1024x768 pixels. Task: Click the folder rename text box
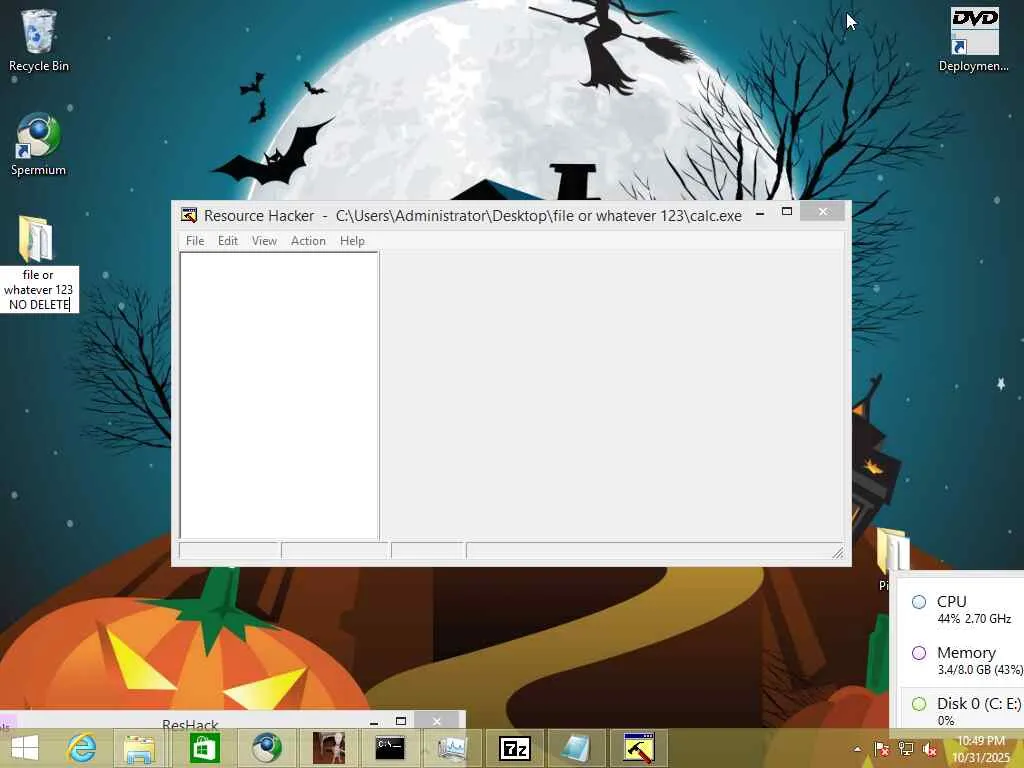coord(39,289)
